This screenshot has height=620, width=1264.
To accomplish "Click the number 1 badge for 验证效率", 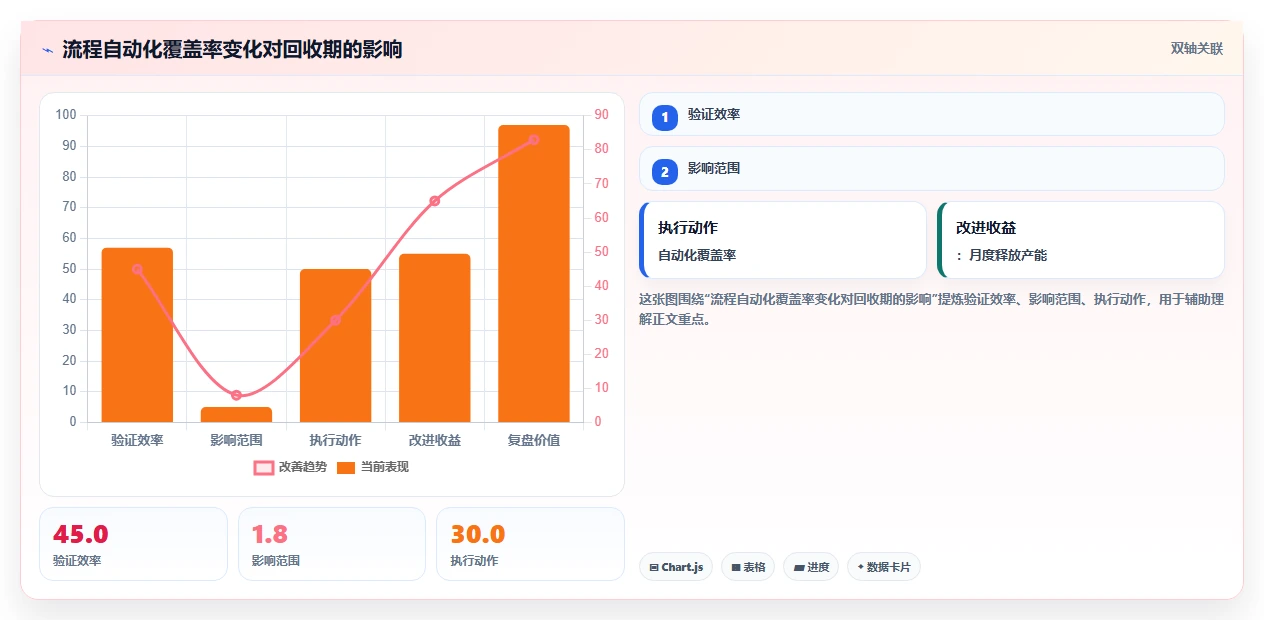I will 664,117.
